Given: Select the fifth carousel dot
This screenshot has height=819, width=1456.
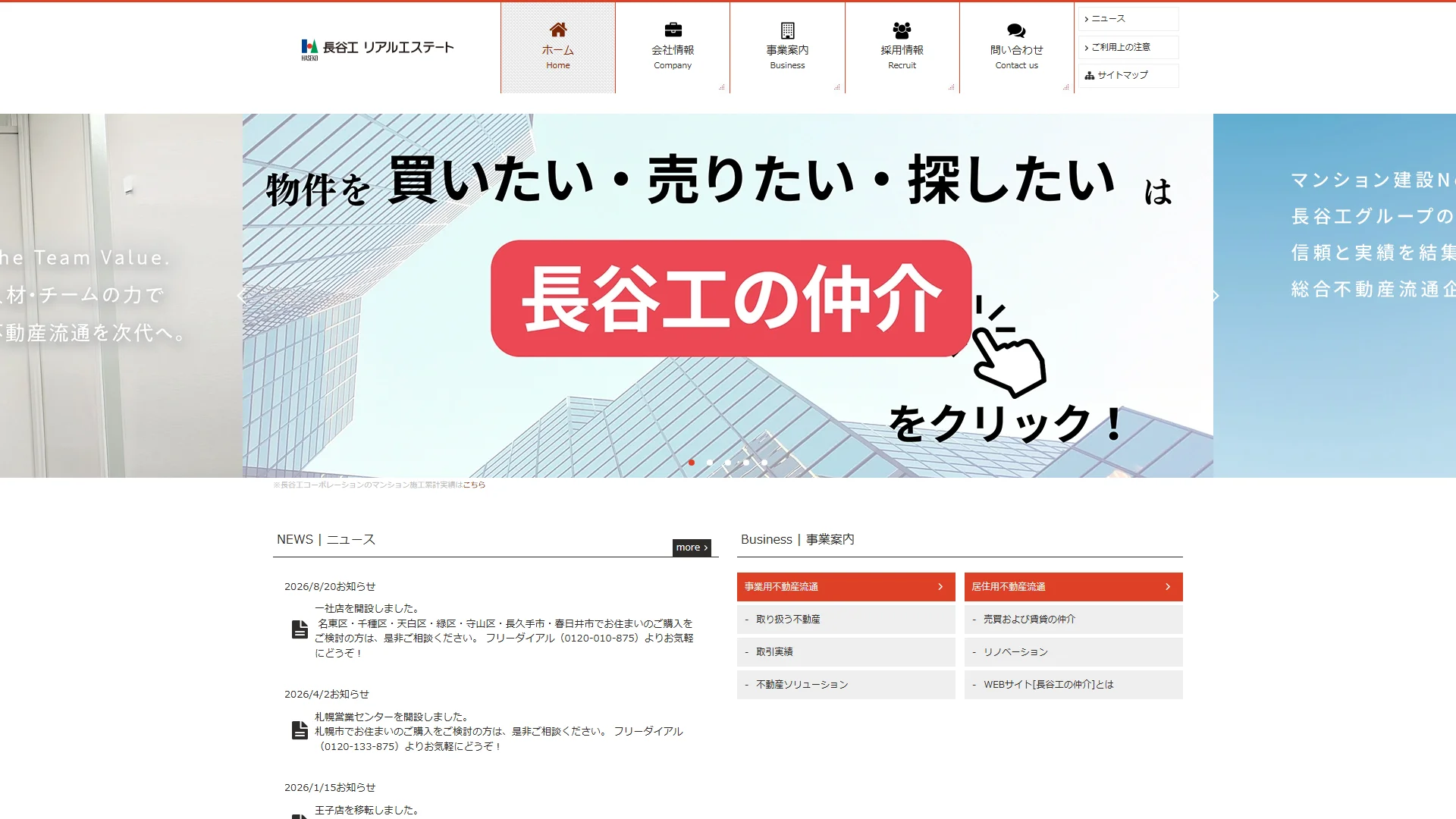Looking at the screenshot, I should pyautogui.click(x=764, y=463).
